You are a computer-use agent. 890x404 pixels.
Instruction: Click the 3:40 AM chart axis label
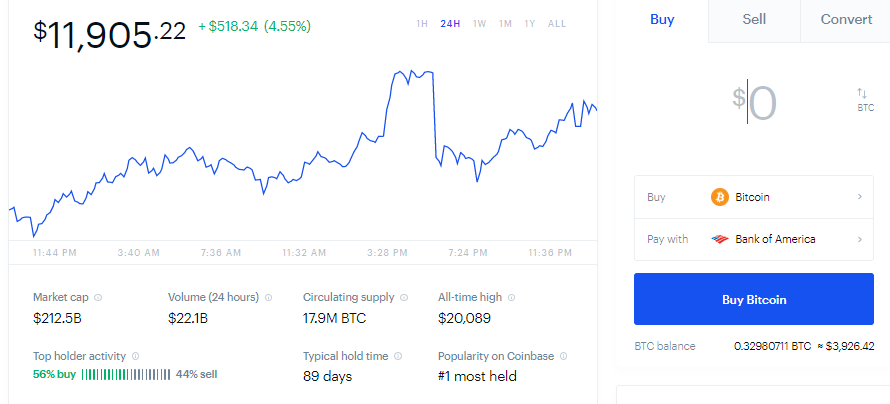tap(138, 252)
